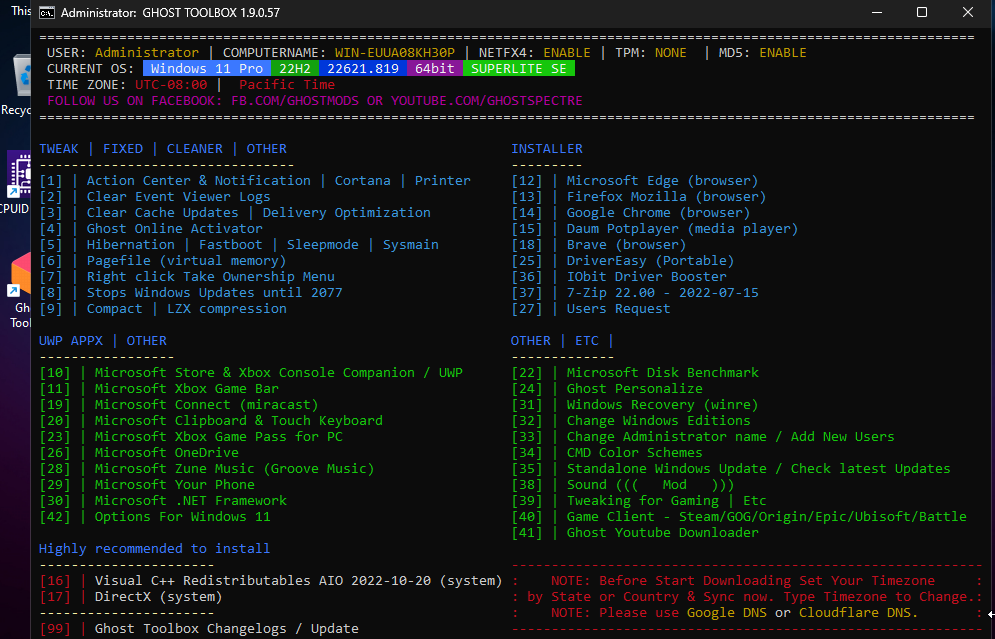This screenshot has width=995, height=639.
Task: Click the UTC-08:00 time zone value
Action: (x=171, y=84)
